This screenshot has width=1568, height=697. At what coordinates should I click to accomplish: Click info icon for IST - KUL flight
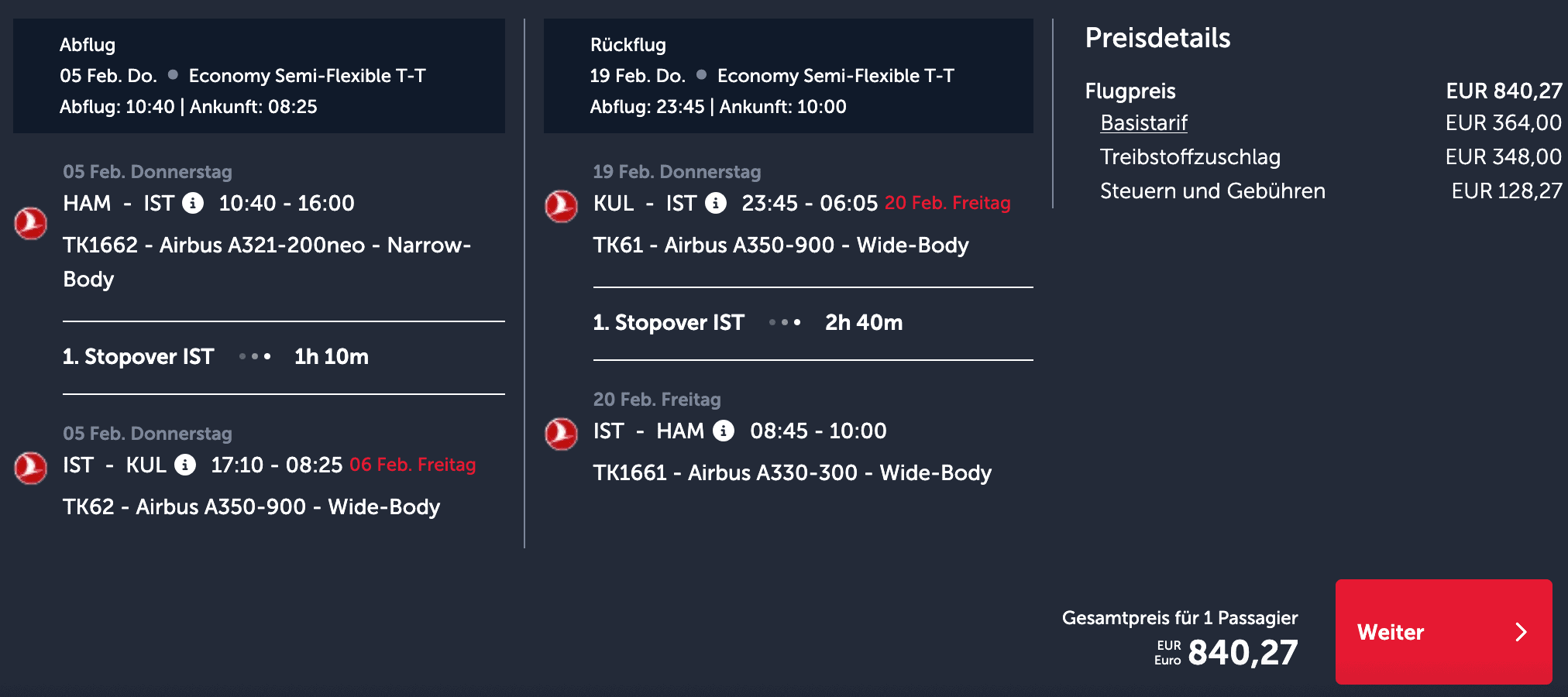pyautogui.click(x=184, y=465)
